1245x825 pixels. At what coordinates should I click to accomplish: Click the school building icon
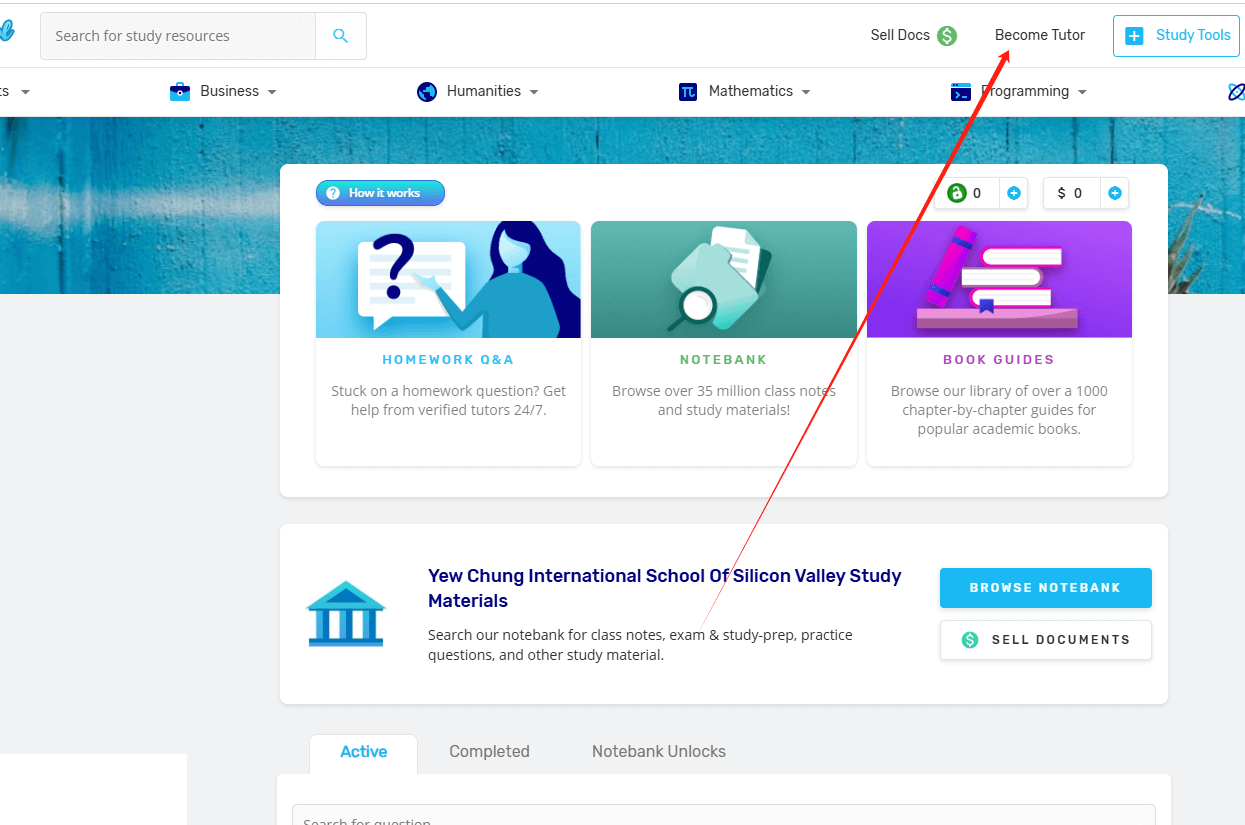(346, 613)
